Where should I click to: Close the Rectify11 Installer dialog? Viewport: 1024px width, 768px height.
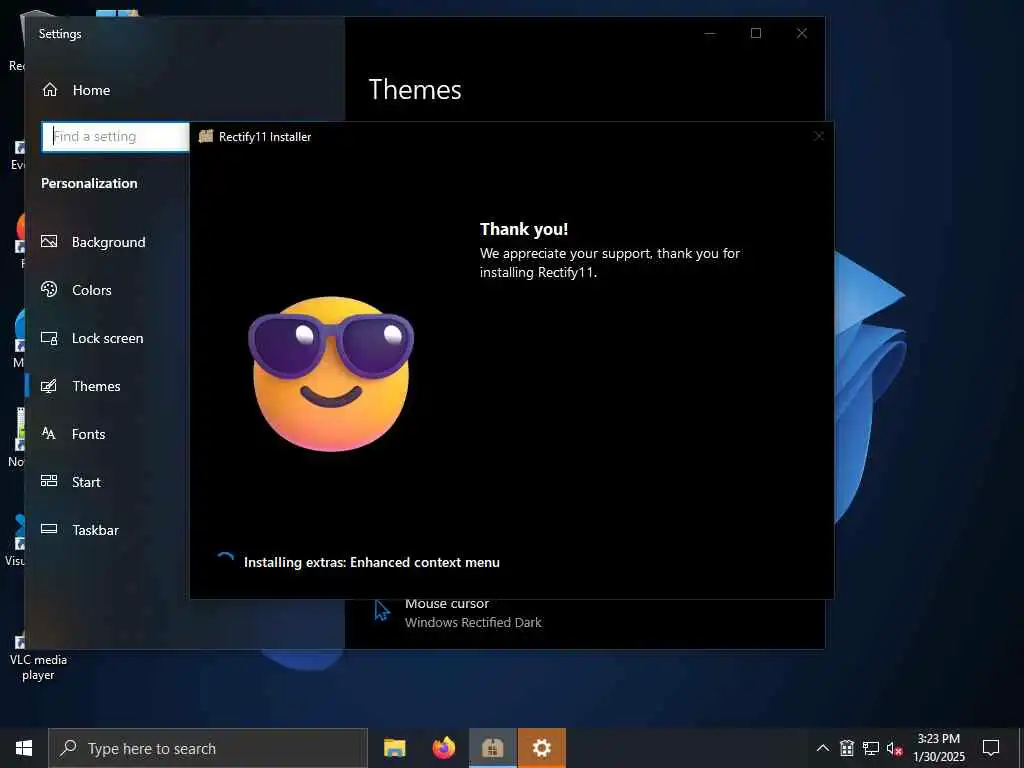coord(818,136)
